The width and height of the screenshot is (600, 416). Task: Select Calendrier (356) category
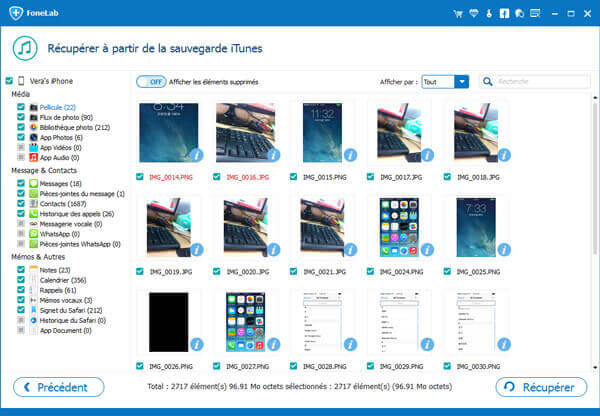tap(63, 280)
